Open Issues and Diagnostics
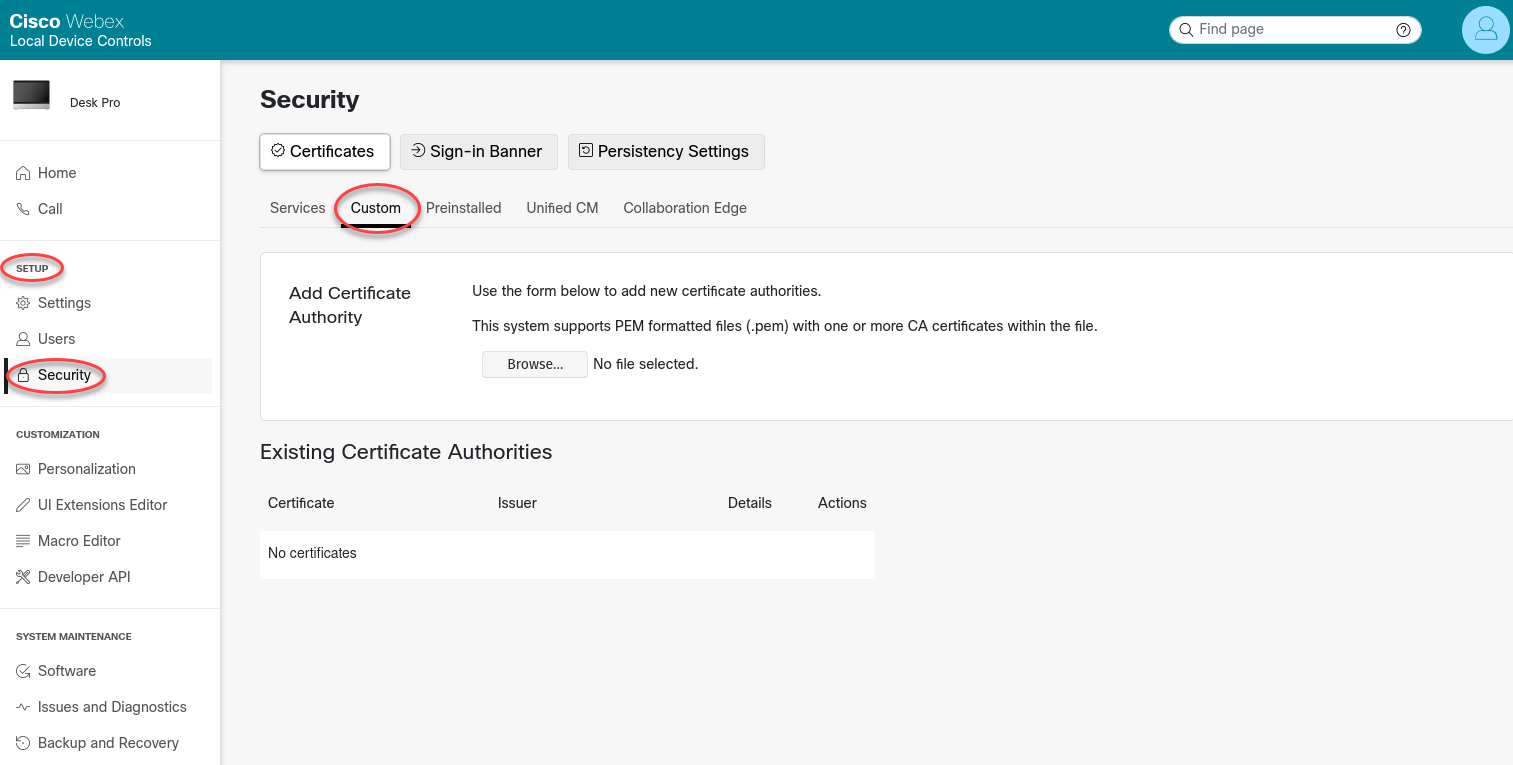This screenshot has width=1513, height=765. coord(112,707)
